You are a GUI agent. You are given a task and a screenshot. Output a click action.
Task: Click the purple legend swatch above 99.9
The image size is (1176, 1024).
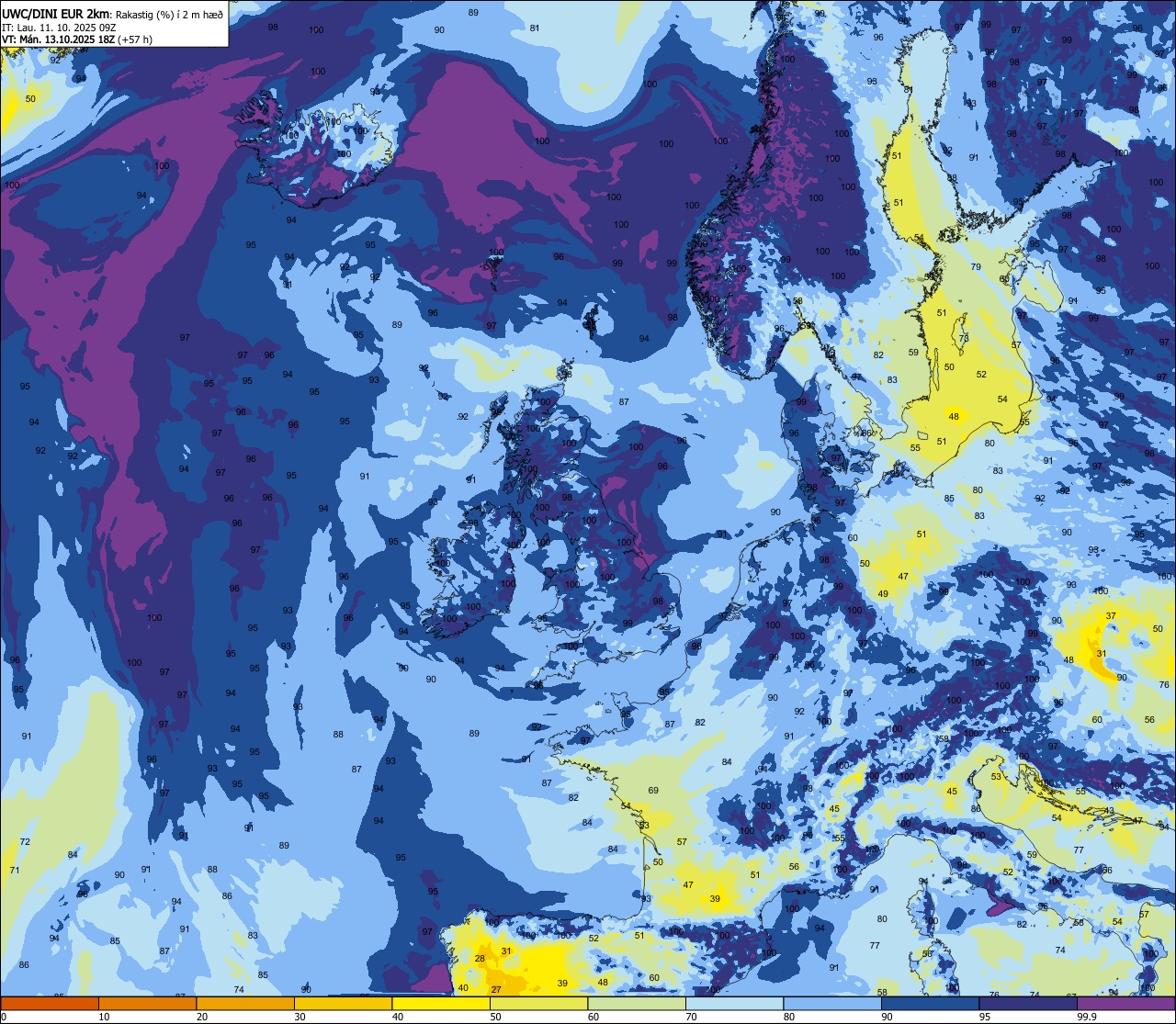coord(1126,1004)
